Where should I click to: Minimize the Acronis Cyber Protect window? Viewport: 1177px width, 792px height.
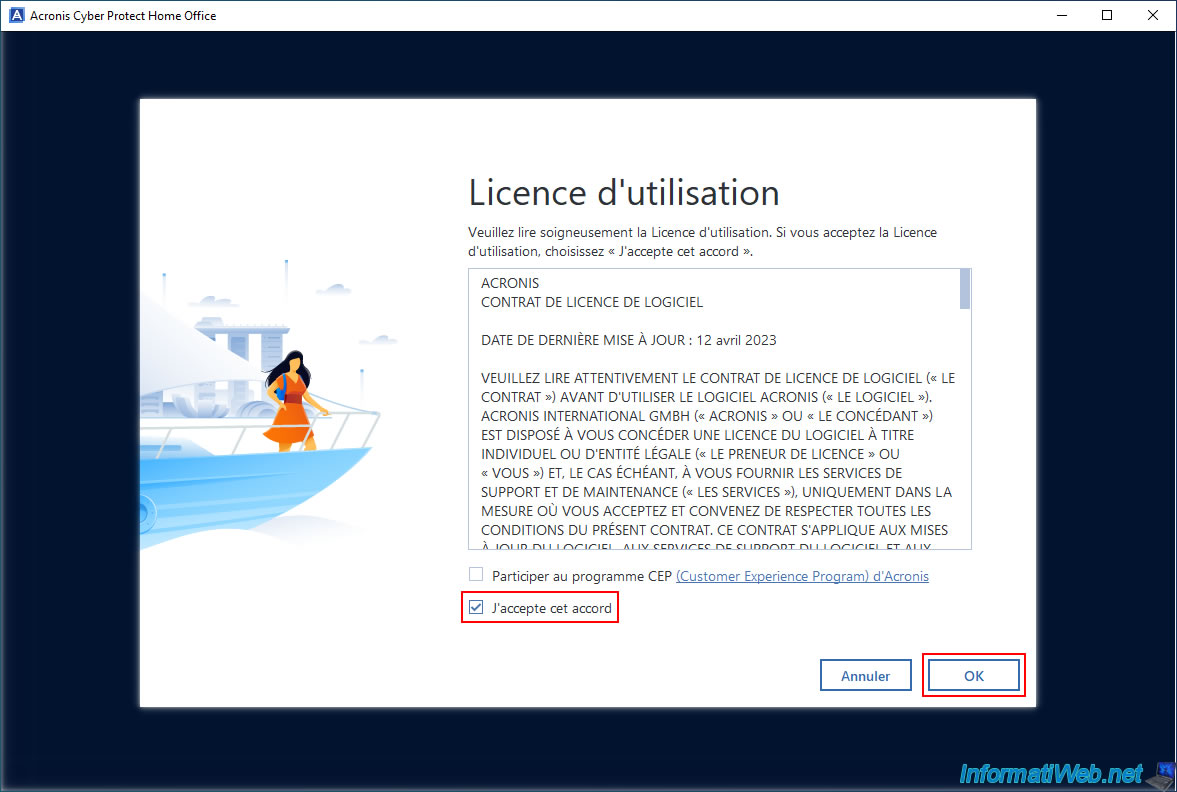[x=1061, y=15]
